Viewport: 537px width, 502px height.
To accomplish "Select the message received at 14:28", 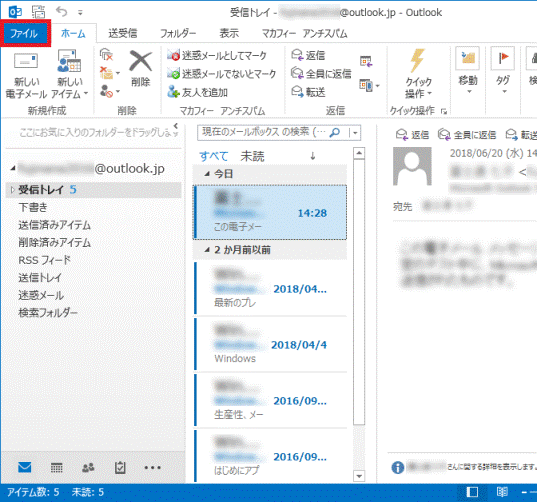I will tap(270, 212).
